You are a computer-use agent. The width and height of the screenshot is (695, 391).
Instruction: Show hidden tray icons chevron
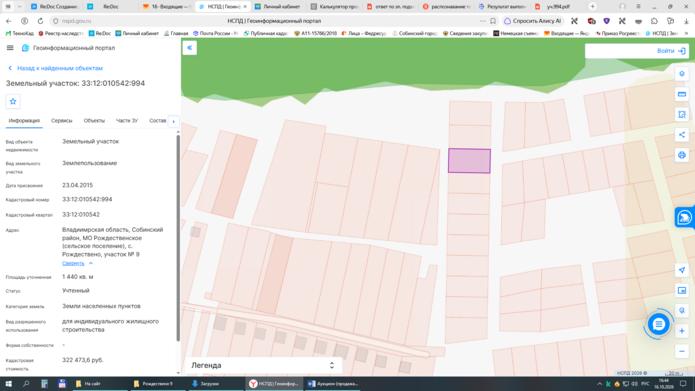pos(600,384)
